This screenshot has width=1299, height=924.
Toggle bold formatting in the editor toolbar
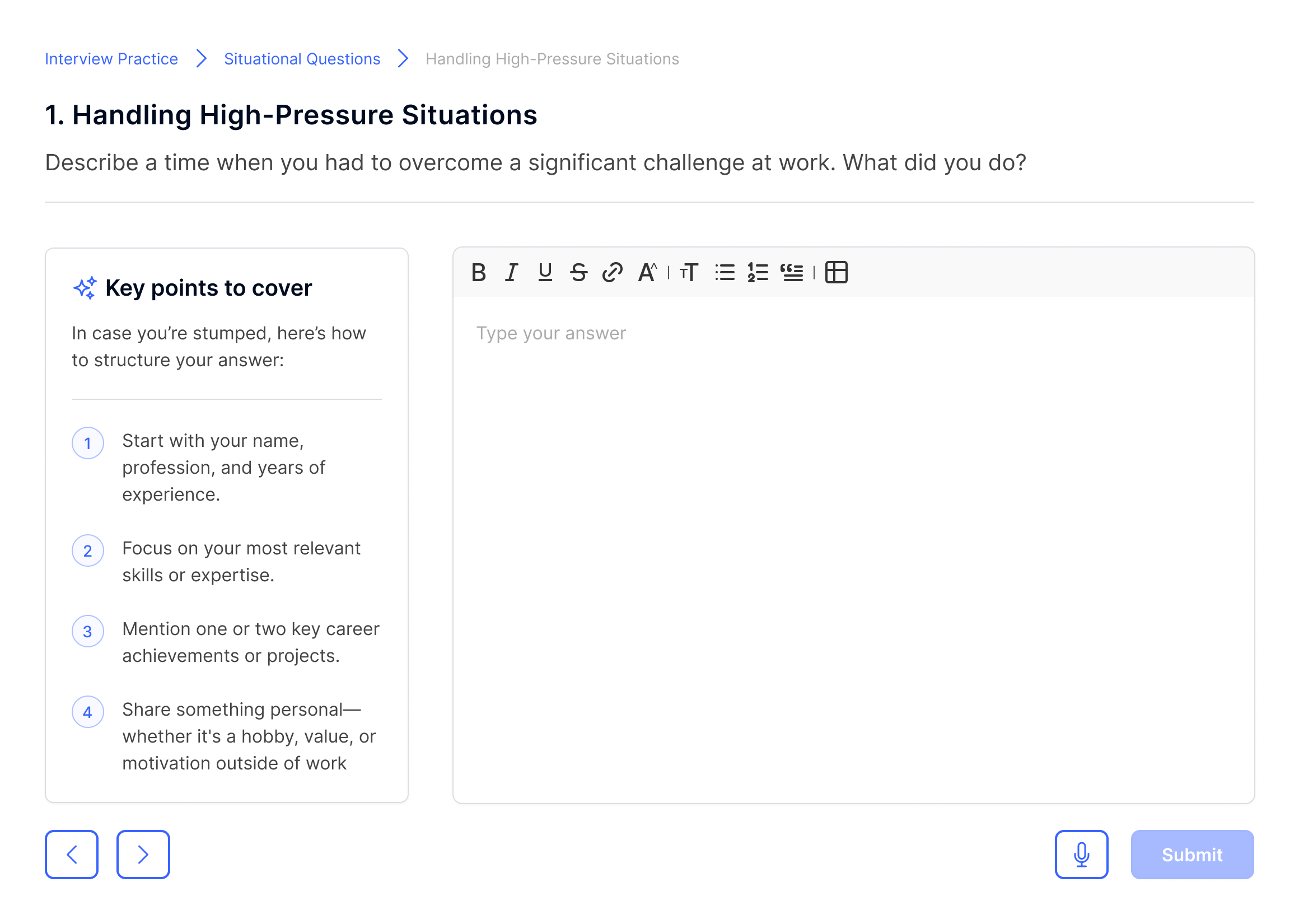(x=478, y=273)
